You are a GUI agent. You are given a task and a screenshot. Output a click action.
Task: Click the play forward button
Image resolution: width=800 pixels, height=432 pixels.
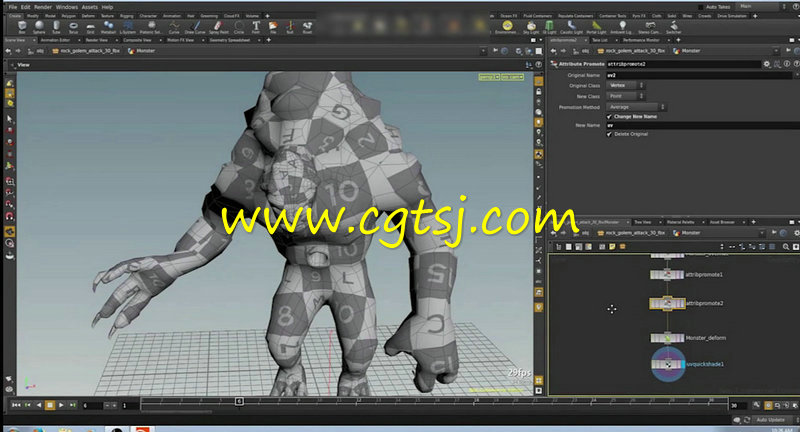coord(61,405)
